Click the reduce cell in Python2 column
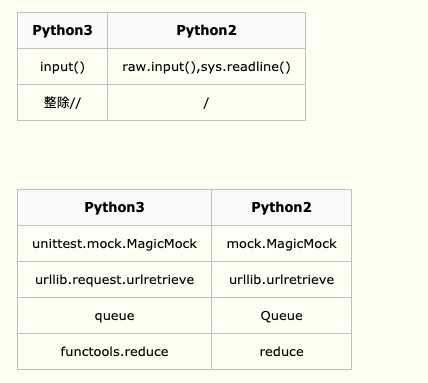 pos(281,352)
